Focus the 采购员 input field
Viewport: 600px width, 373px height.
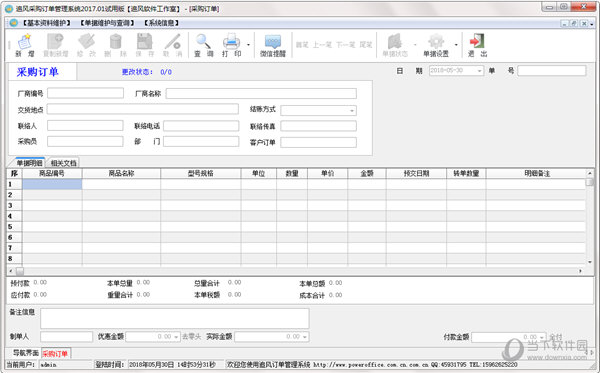(85, 142)
